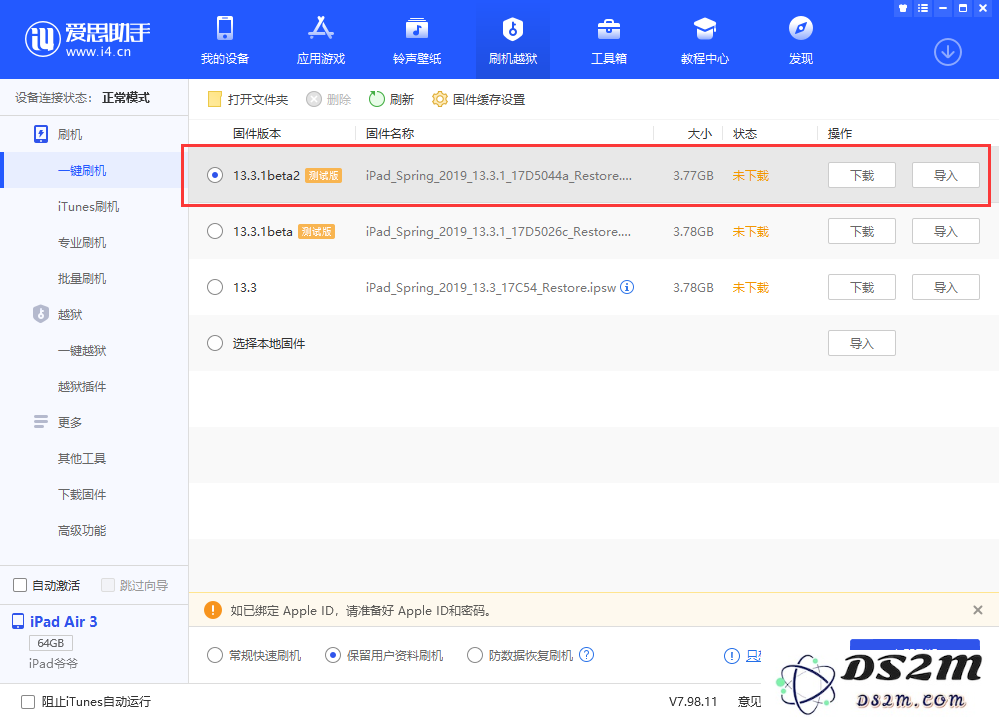Open the 铃声壁纸 ringtone wallpaper tab
999x718 pixels.
[x=417, y=39]
